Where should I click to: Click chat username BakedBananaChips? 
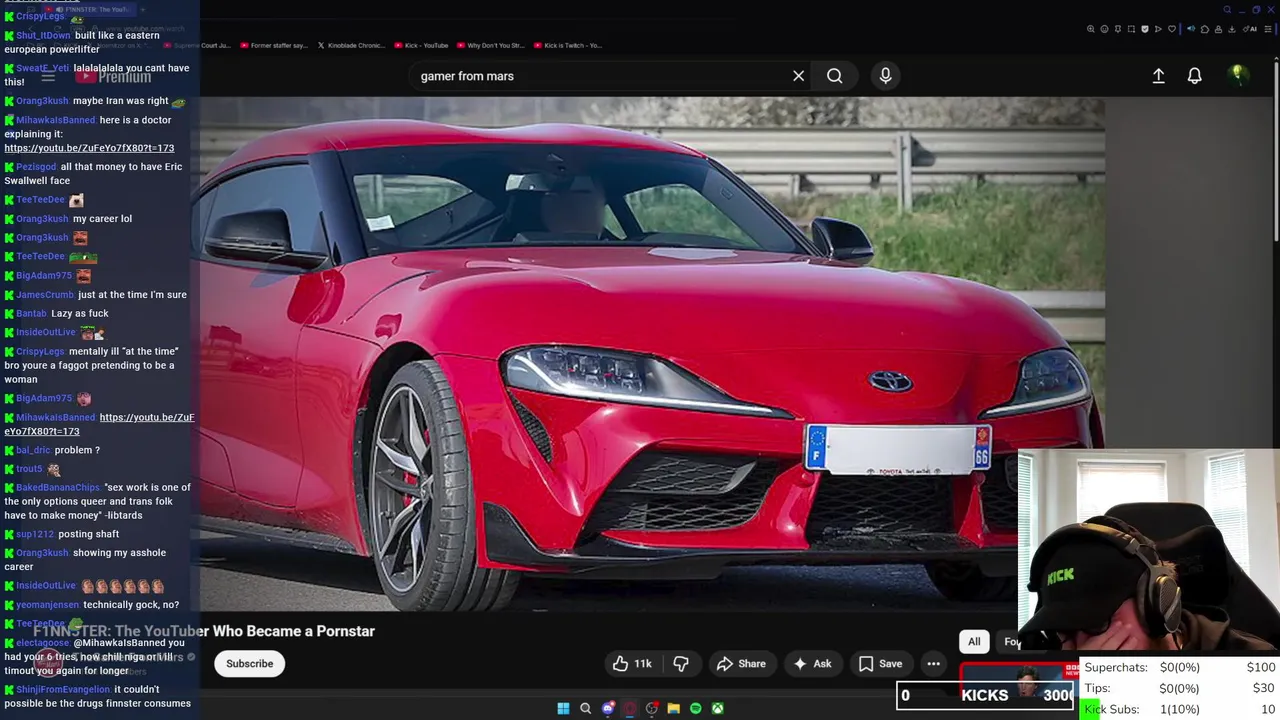(x=58, y=488)
